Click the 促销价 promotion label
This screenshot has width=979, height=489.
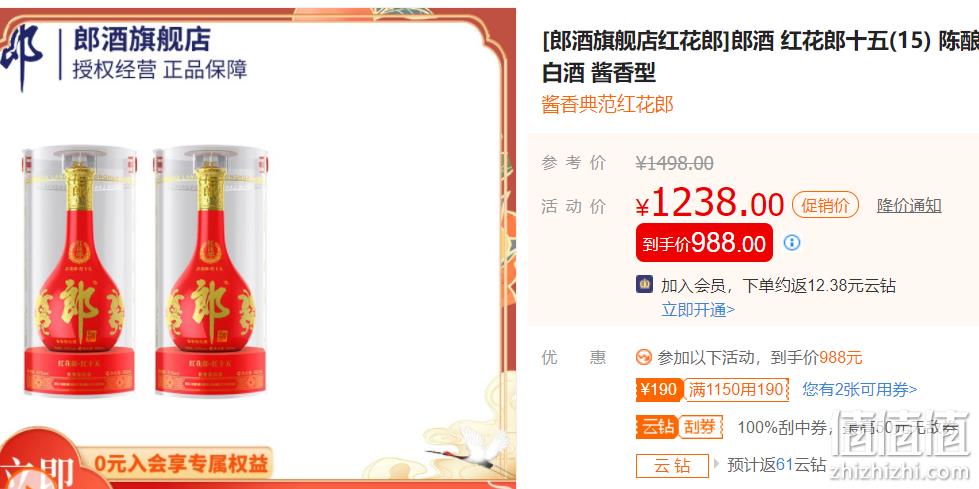tap(825, 205)
